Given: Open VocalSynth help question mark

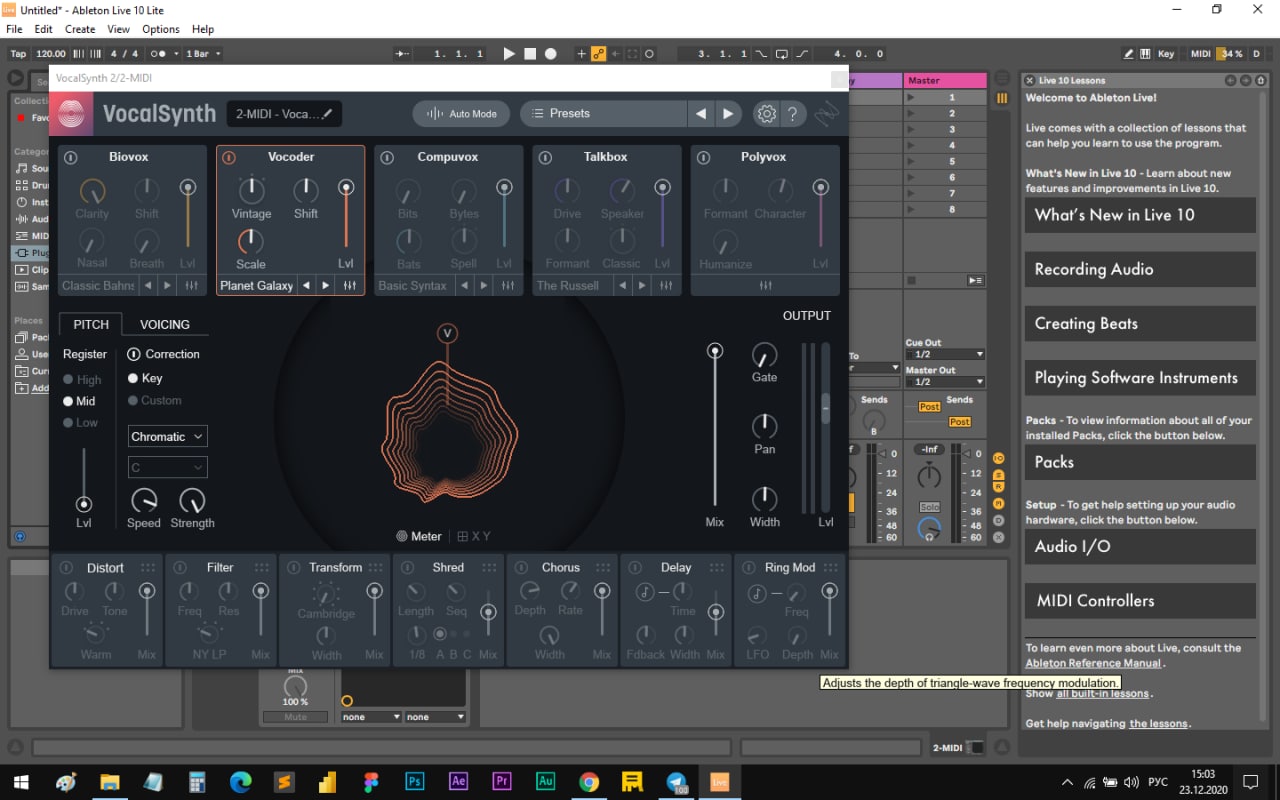Looking at the screenshot, I should pyautogui.click(x=791, y=114).
